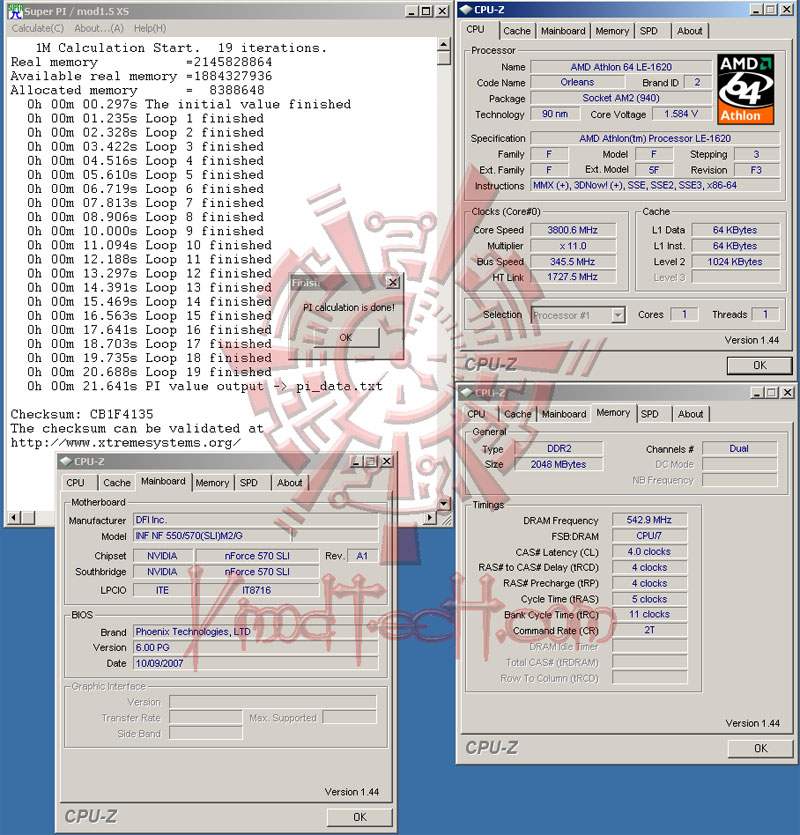Click the Manufacturer DFI Inc. field
The width and height of the screenshot is (800, 835).
255,520
